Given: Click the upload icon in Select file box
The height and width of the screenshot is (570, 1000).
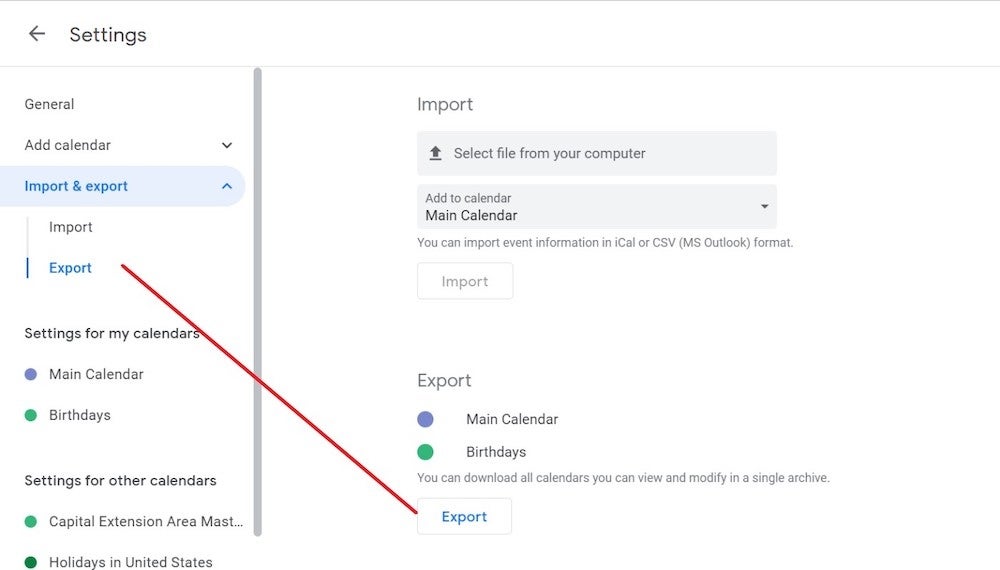Looking at the screenshot, I should pyautogui.click(x=436, y=153).
